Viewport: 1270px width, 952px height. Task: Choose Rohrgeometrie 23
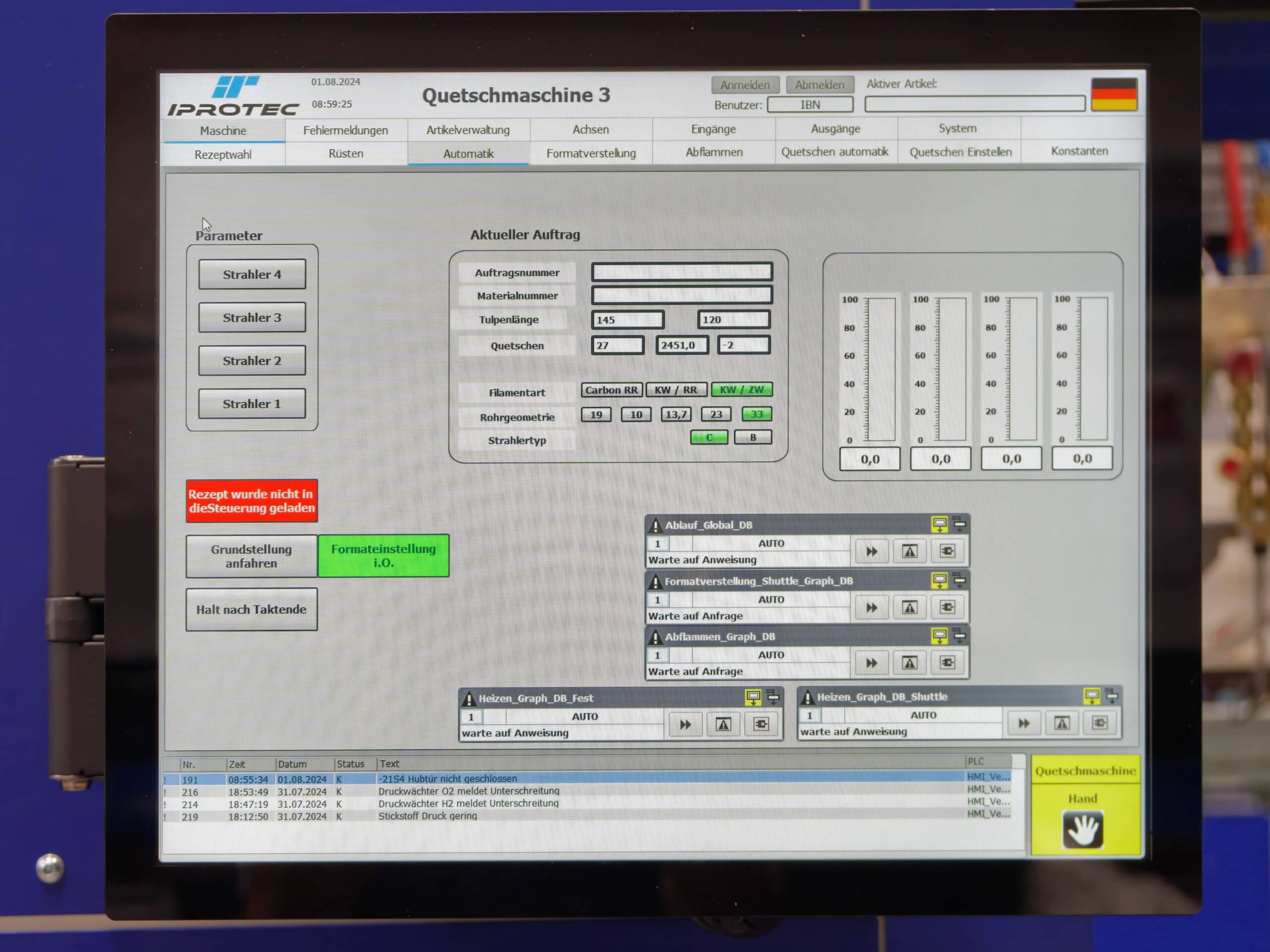coord(716,415)
